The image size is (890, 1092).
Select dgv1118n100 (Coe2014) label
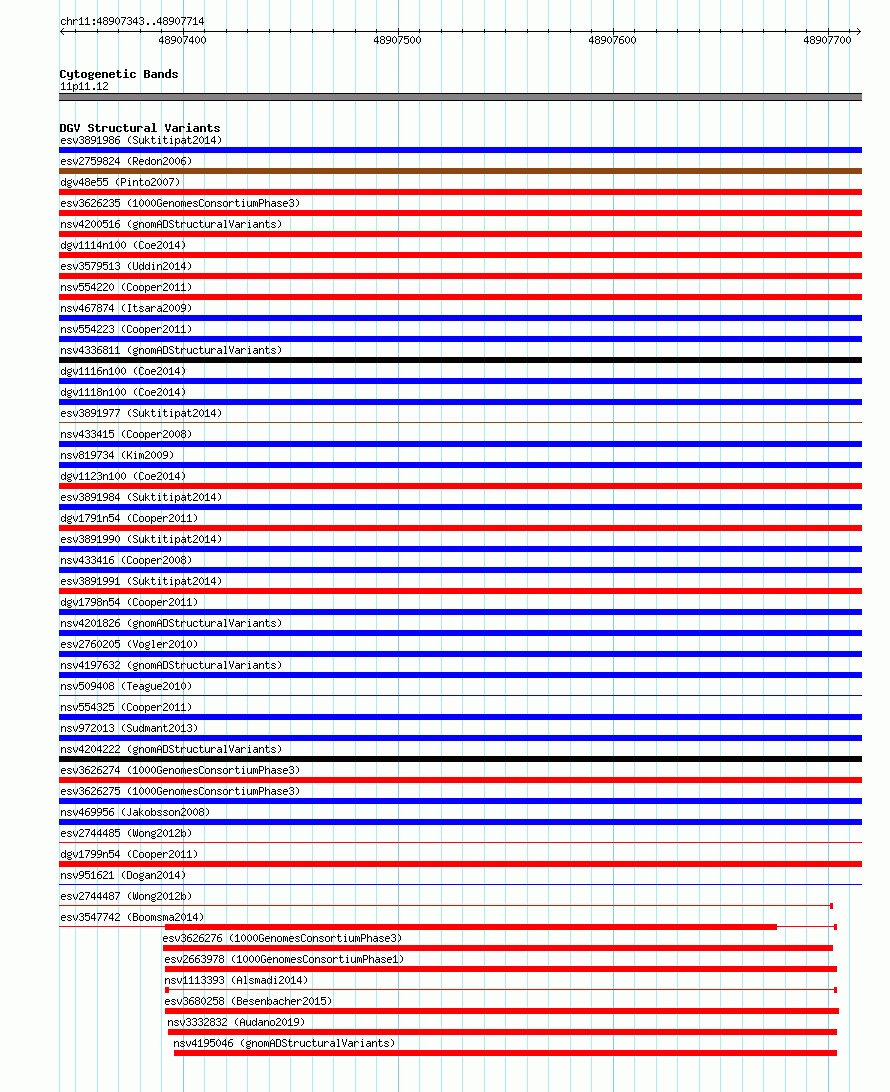123,392
